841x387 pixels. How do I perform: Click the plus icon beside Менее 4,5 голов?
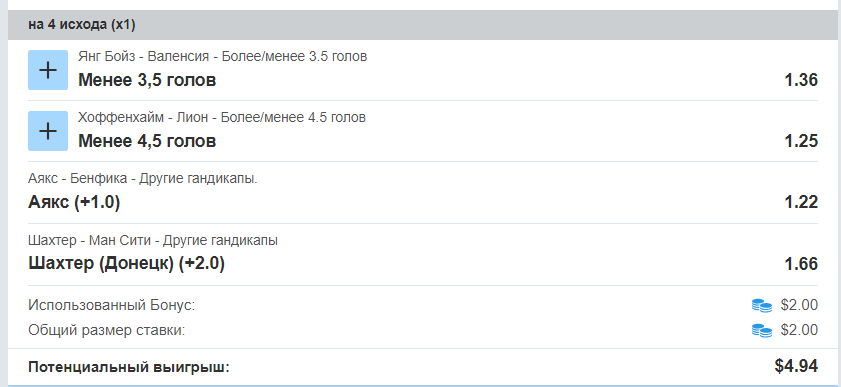48,131
